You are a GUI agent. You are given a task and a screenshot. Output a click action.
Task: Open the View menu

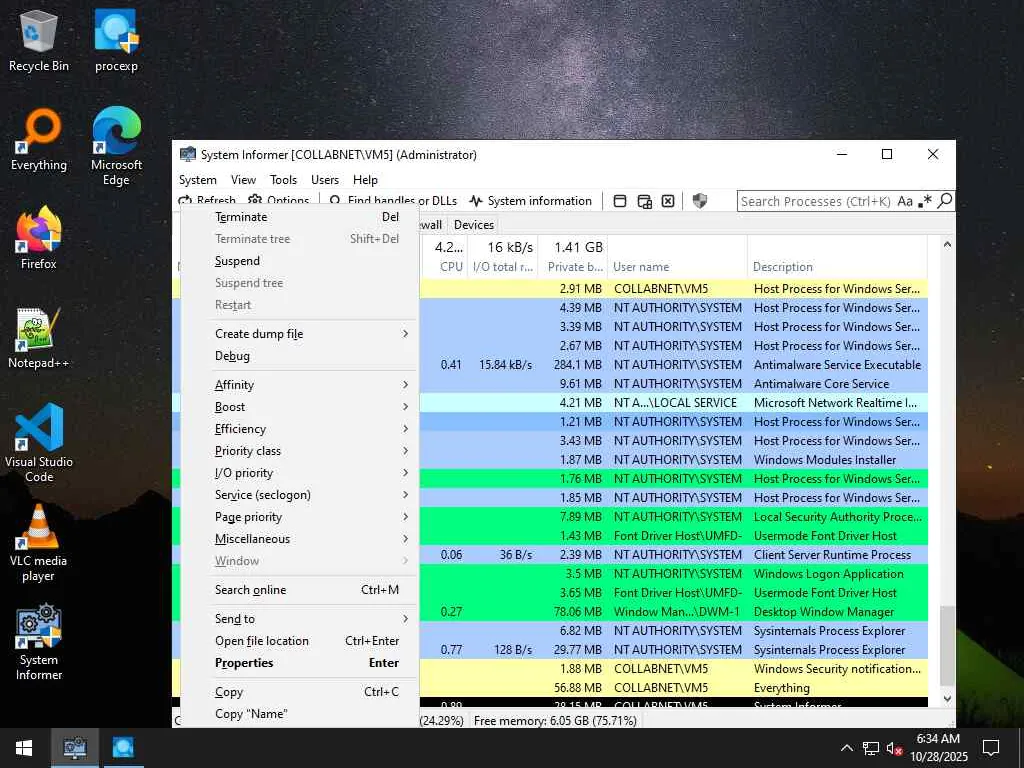coord(243,180)
